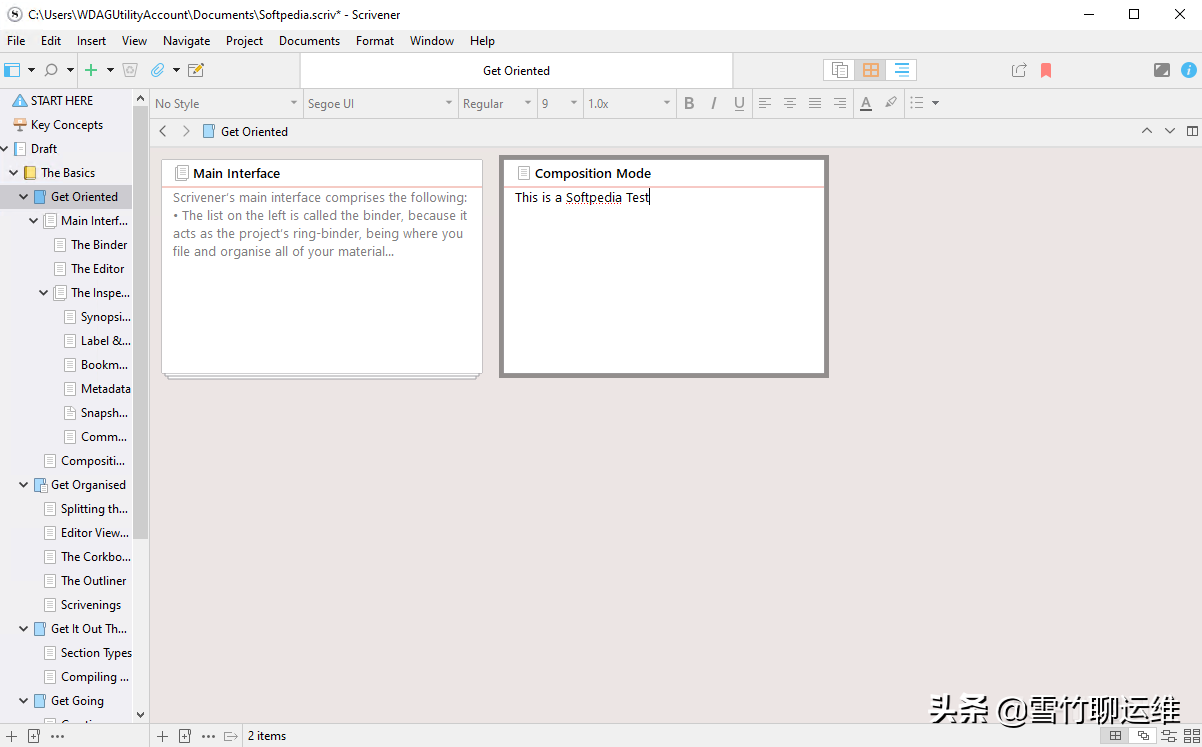This screenshot has width=1202, height=747.
Task: Open the Insert menu
Action: [x=91, y=41]
